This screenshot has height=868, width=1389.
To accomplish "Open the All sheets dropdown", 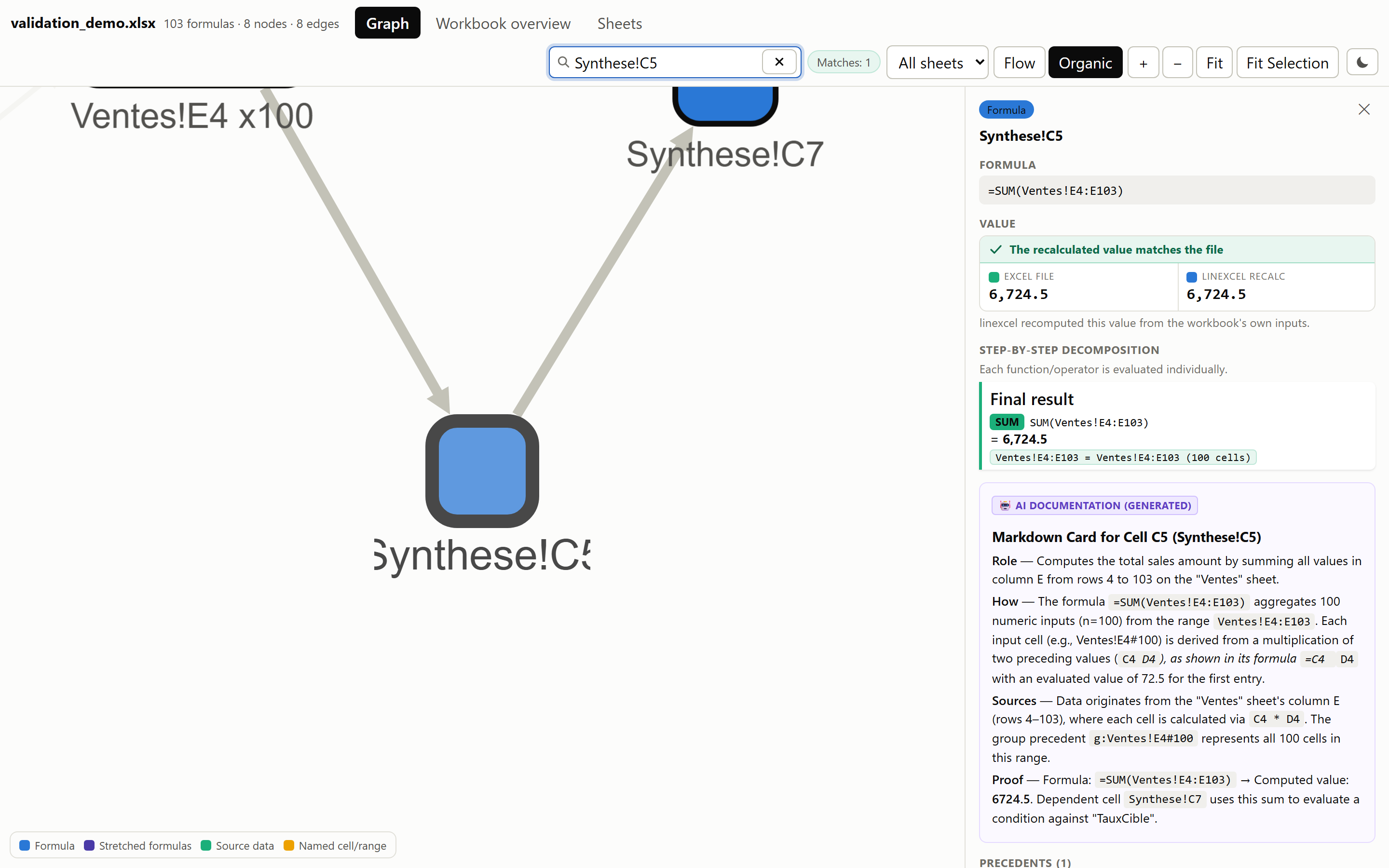I will pos(937,62).
